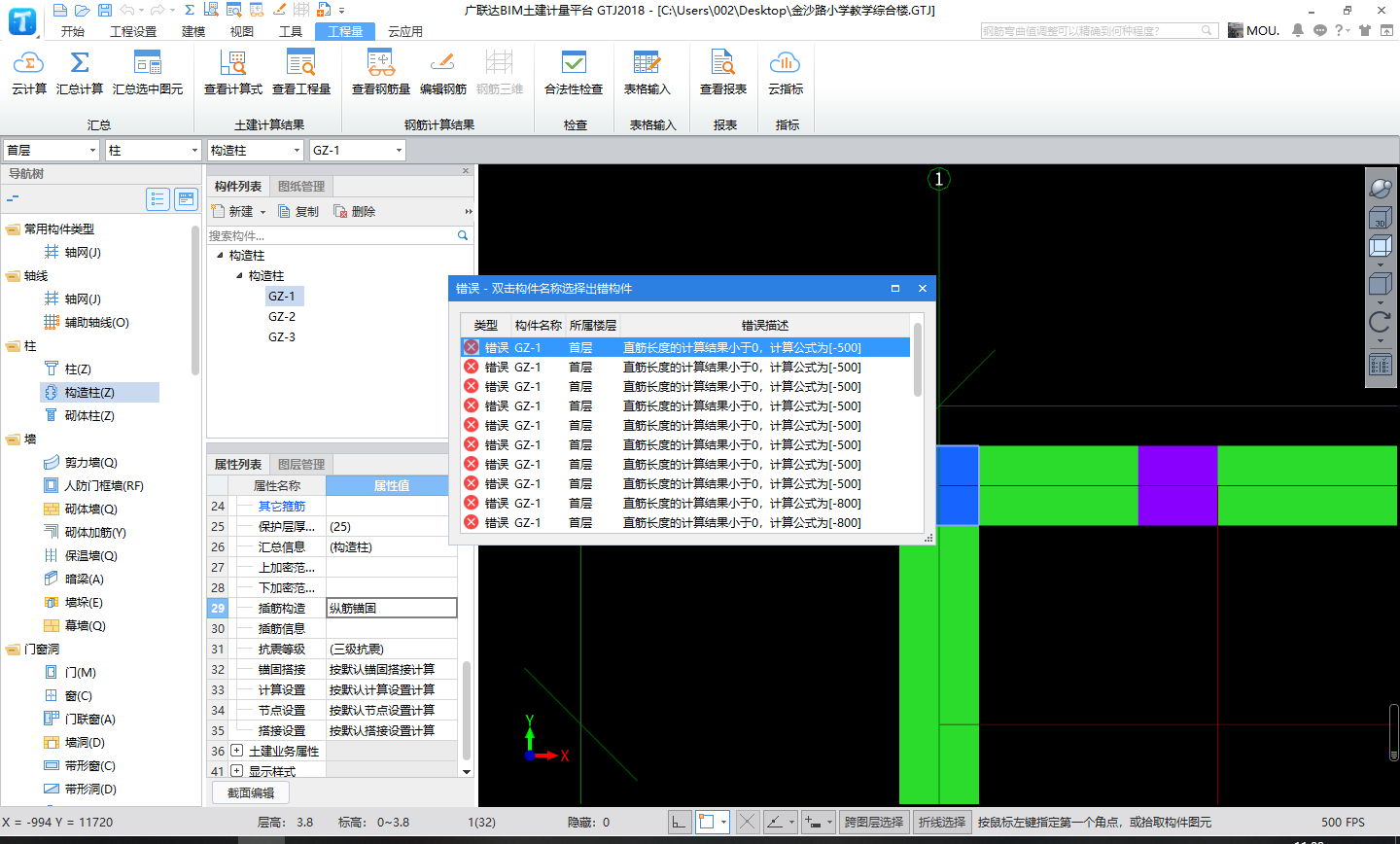Click the 属性值 column header

[392, 485]
